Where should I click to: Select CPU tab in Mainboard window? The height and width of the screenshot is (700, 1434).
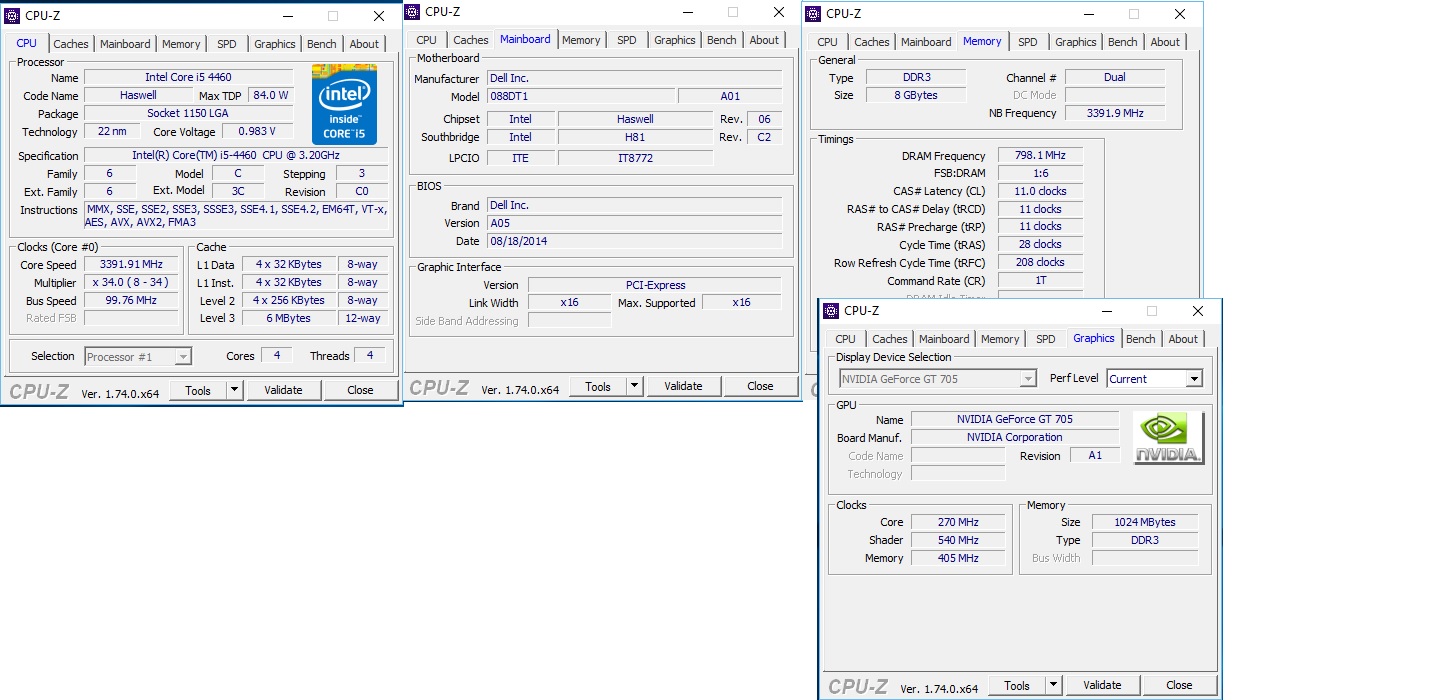click(x=427, y=40)
